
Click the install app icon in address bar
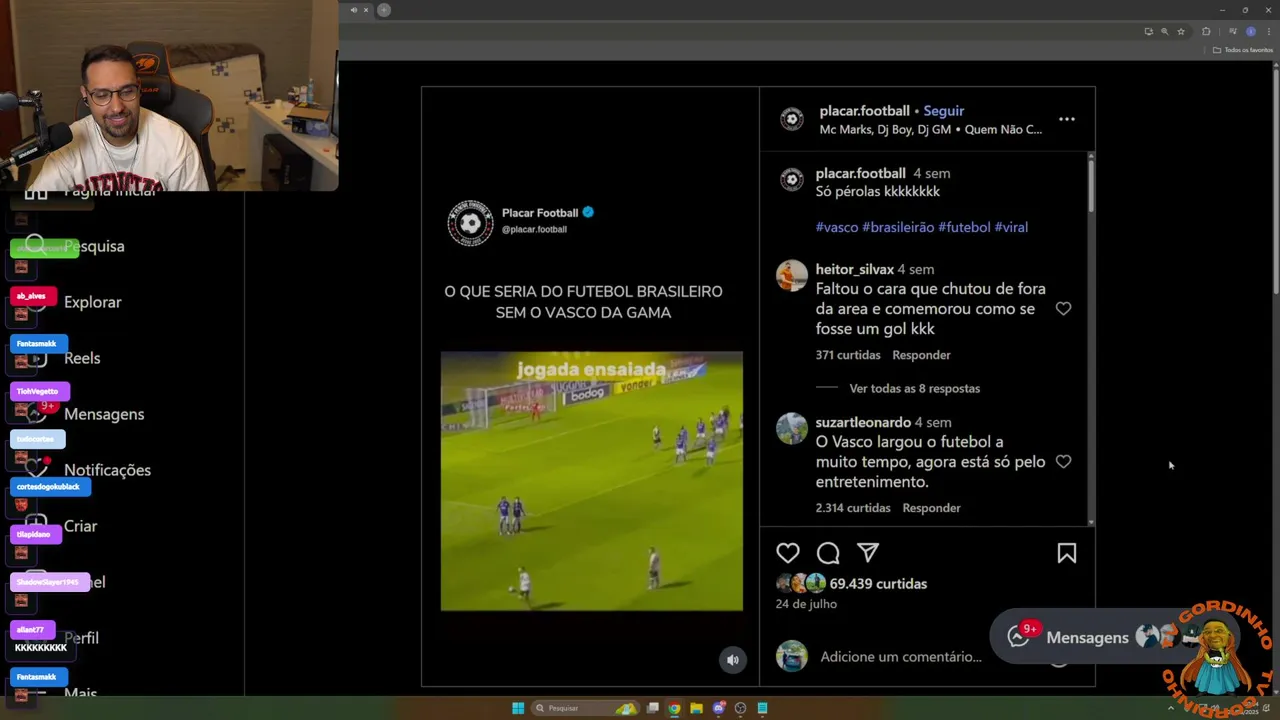[x=1148, y=31]
